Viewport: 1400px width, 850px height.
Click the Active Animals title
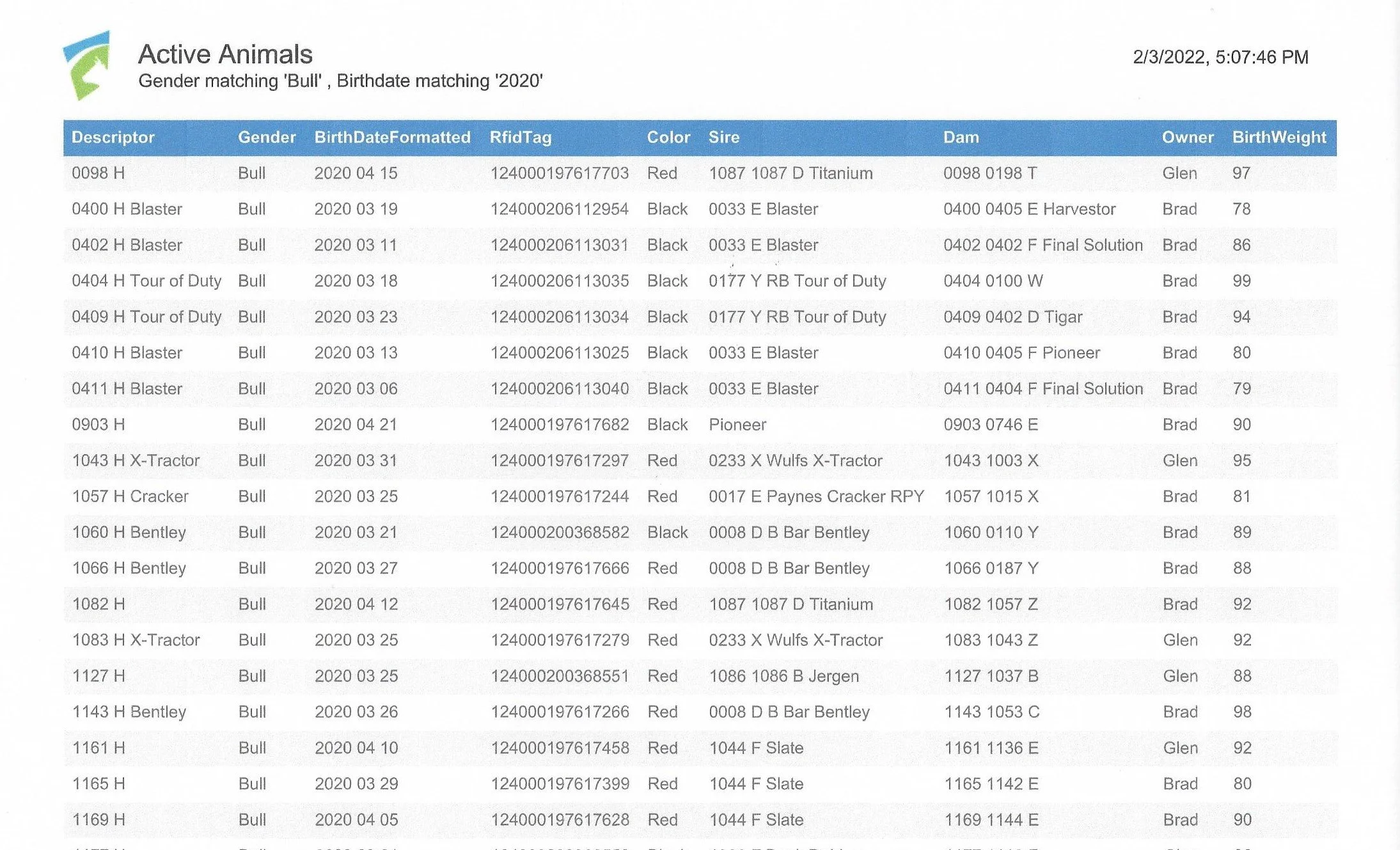[225, 54]
